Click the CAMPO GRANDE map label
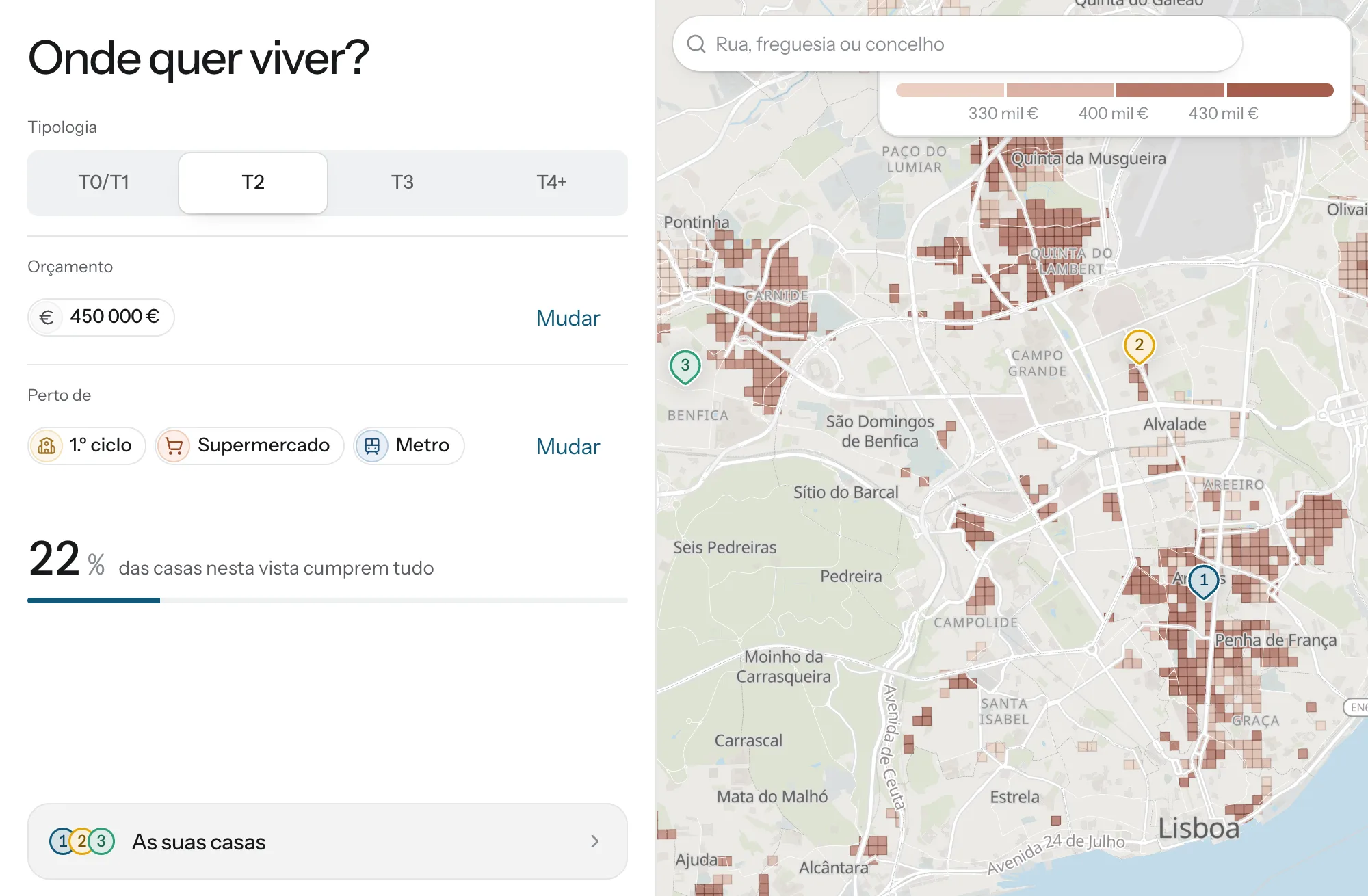Screen dimensions: 1368x896 coord(1038,363)
